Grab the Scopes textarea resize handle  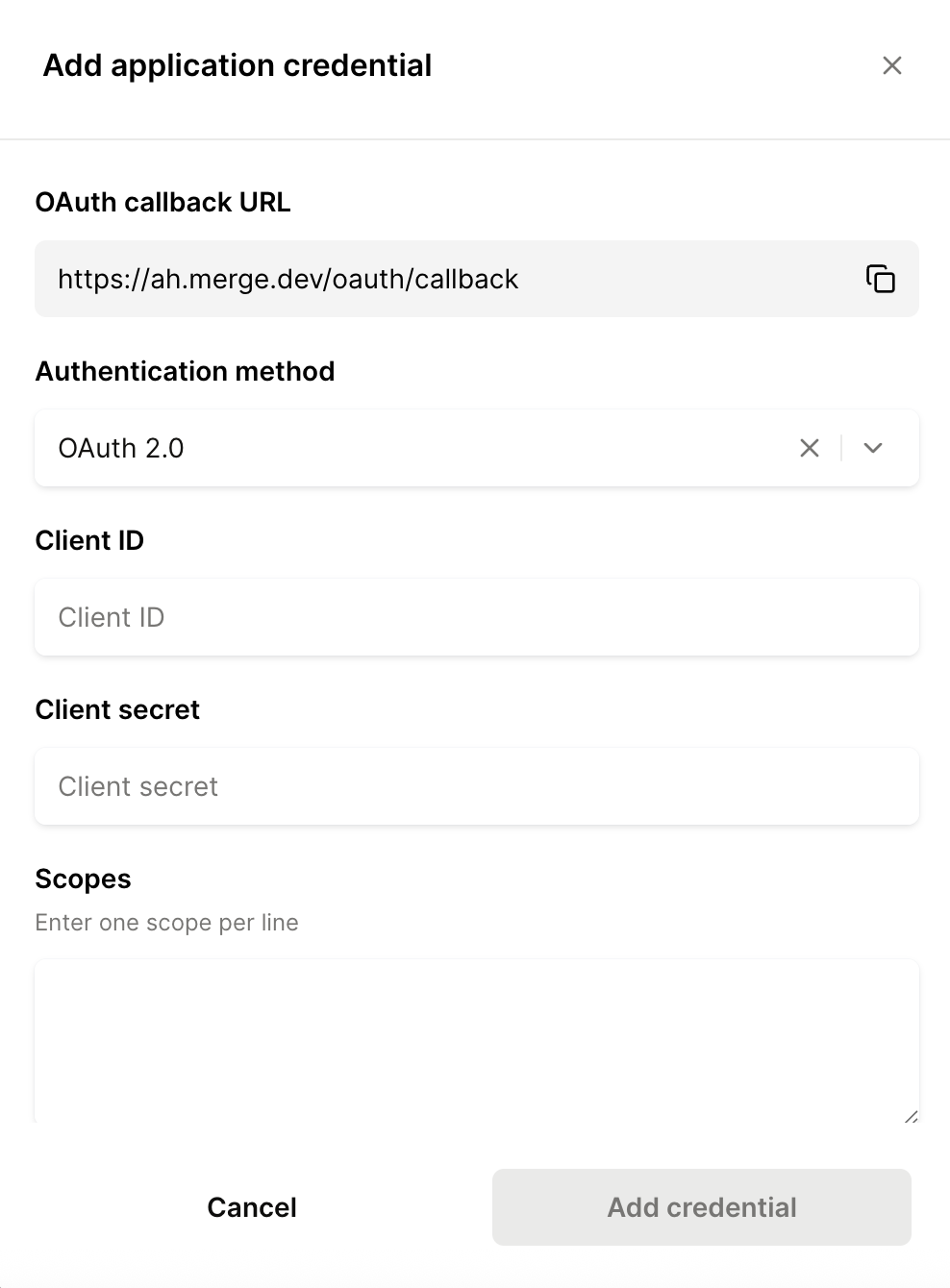pyautogui.click(x=911, y=1115)
